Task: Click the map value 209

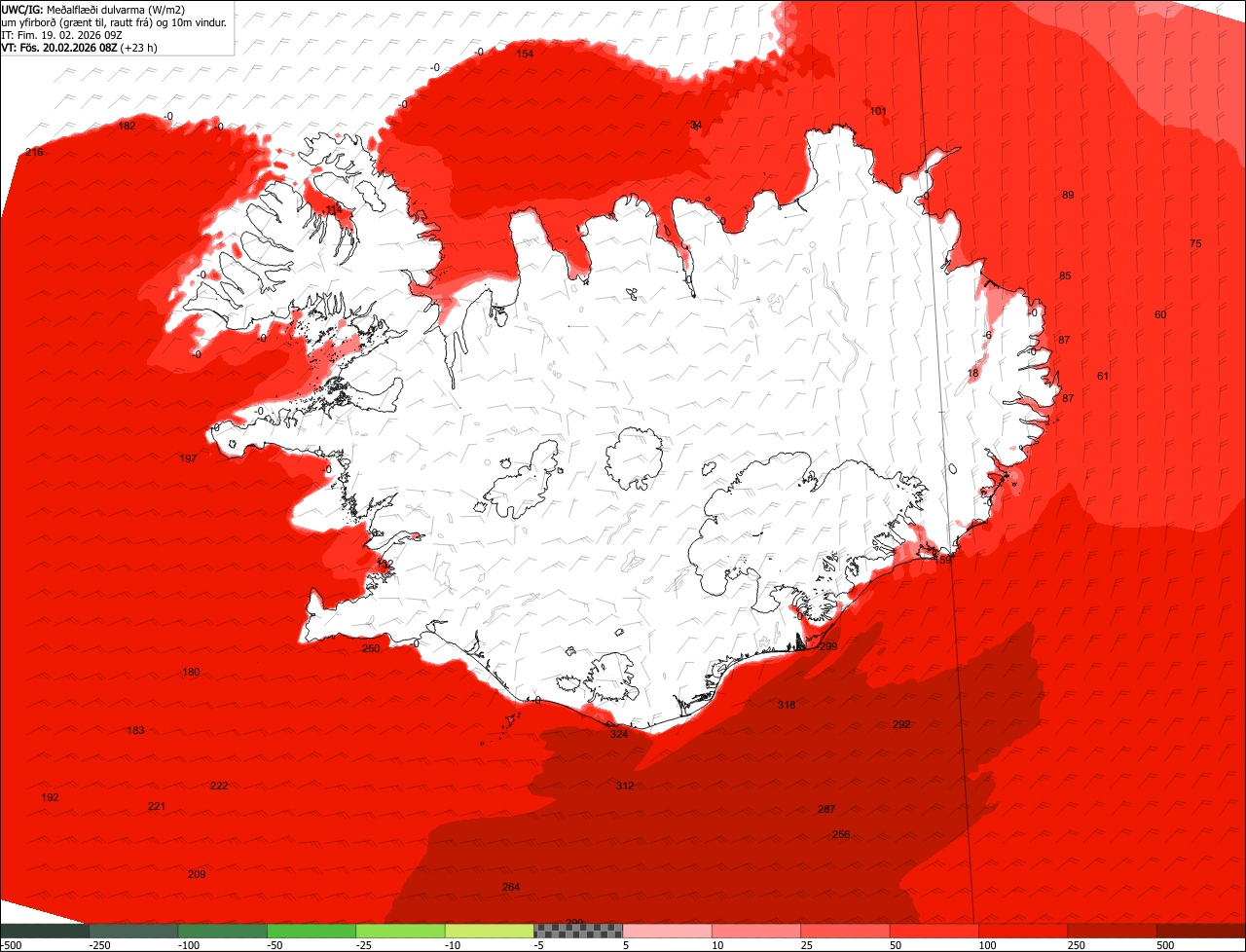Action: [197, 875]
